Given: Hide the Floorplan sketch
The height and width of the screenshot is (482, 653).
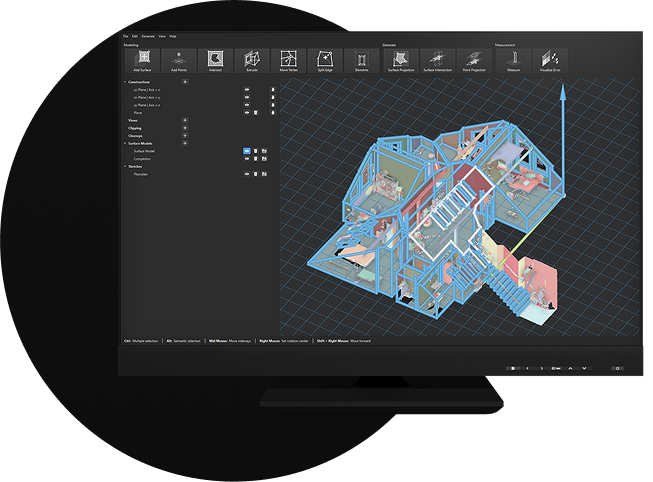Looking at the screenshot, I should (x=247, y=173).
